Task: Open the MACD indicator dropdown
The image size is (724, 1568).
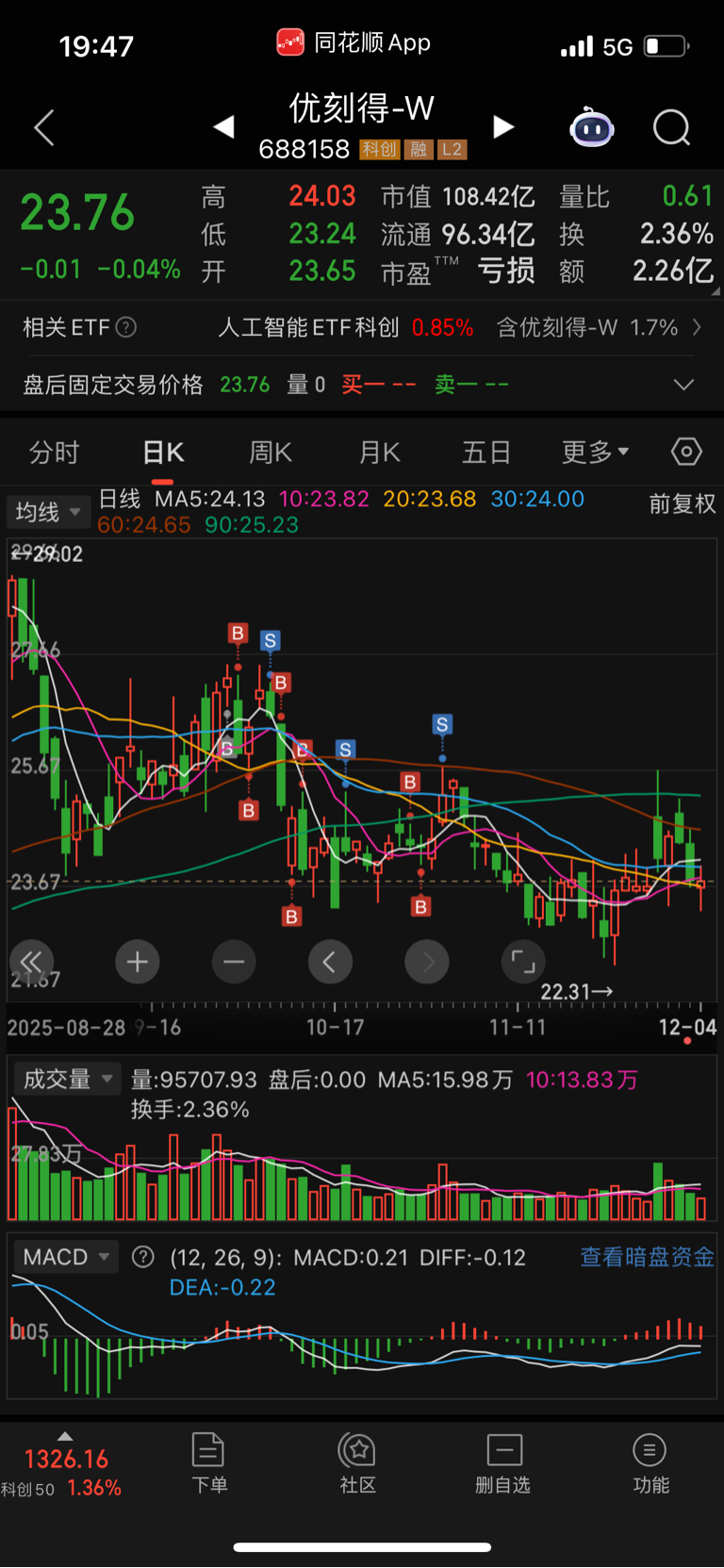Action: click(x=65, y=1257)
